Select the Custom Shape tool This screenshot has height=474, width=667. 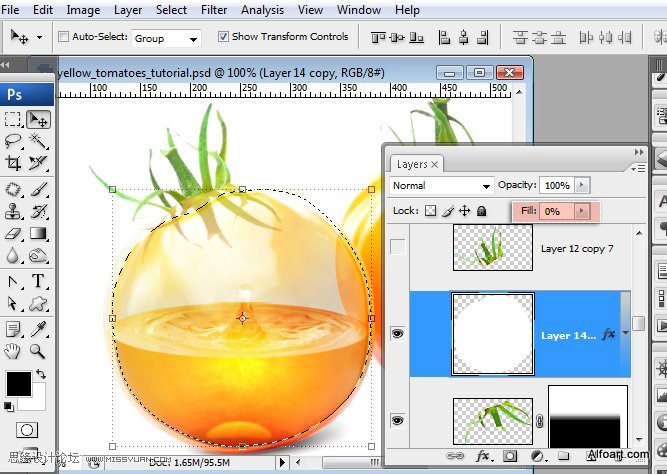click(38, 303)
